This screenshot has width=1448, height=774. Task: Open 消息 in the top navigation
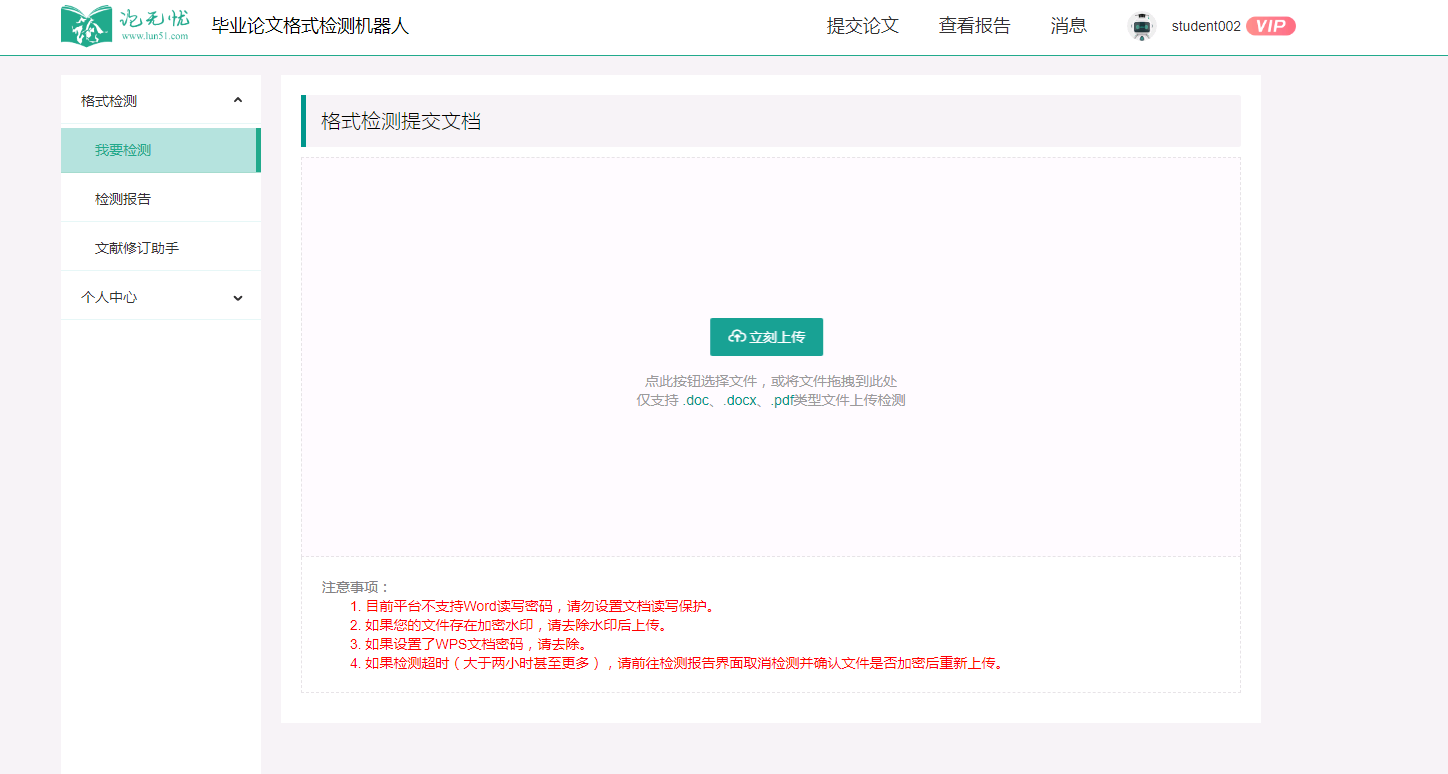click(x=1068, y=26)
